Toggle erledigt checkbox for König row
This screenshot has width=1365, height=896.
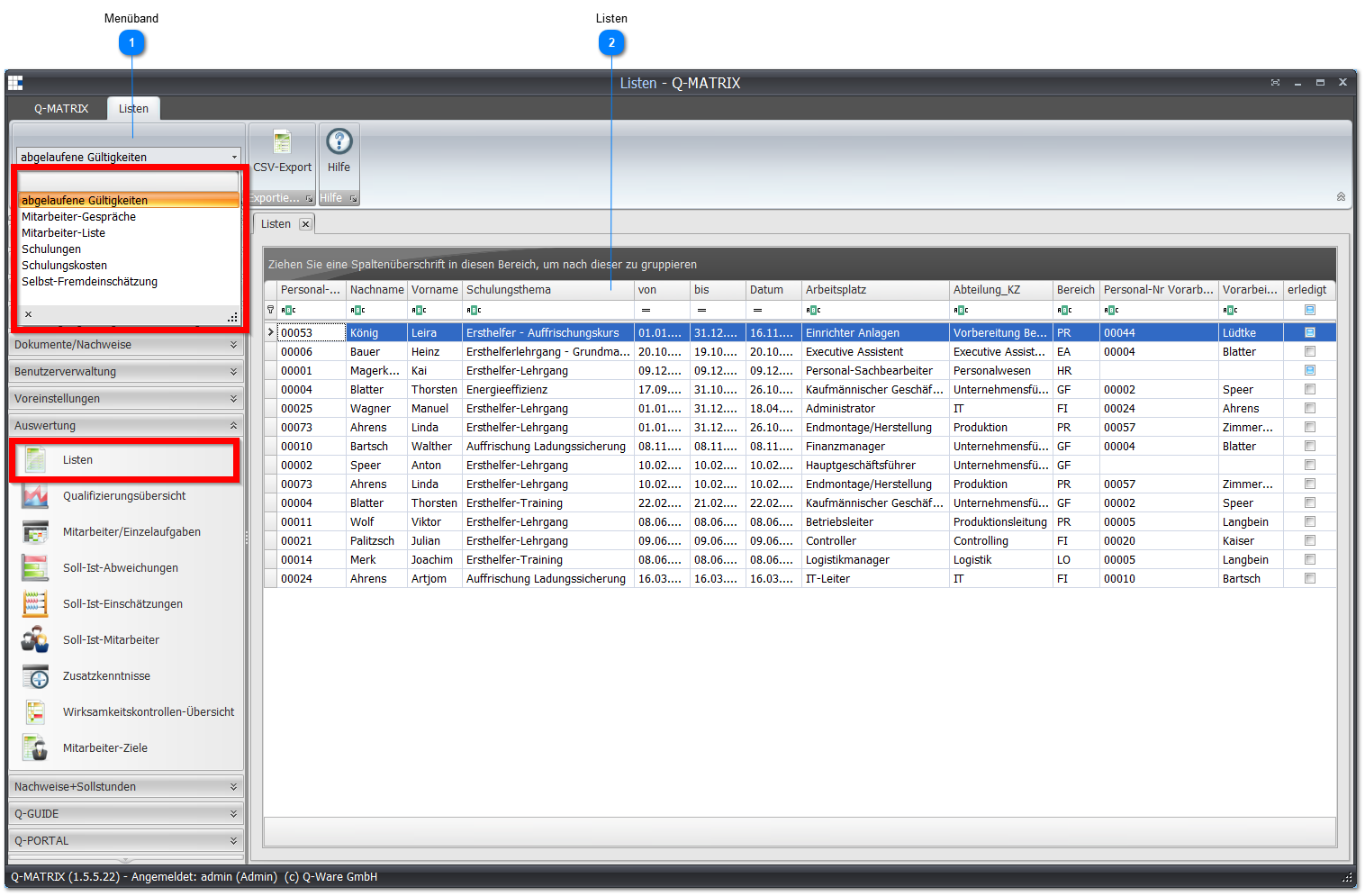1310,333
